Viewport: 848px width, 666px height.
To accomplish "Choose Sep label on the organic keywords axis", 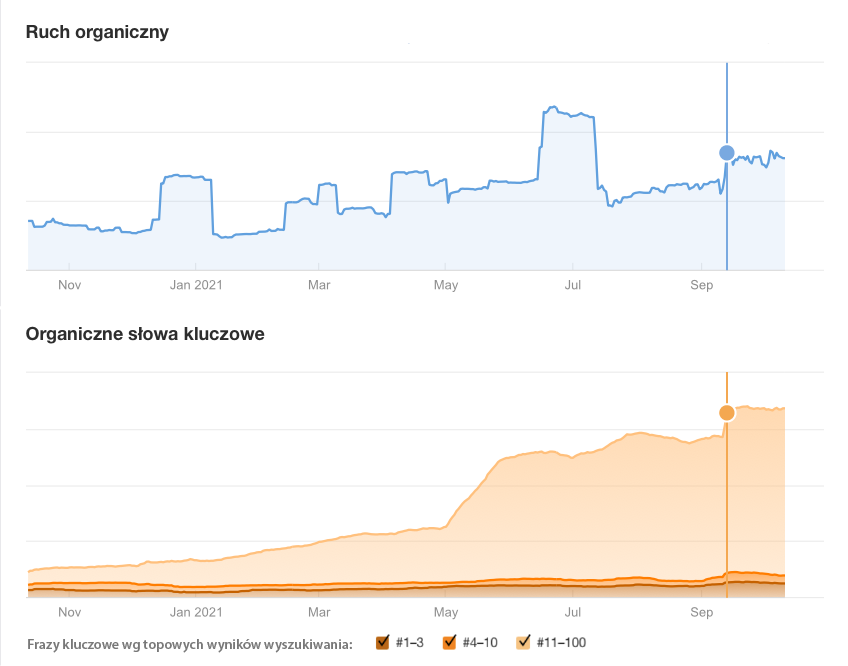I will point(701,611).
